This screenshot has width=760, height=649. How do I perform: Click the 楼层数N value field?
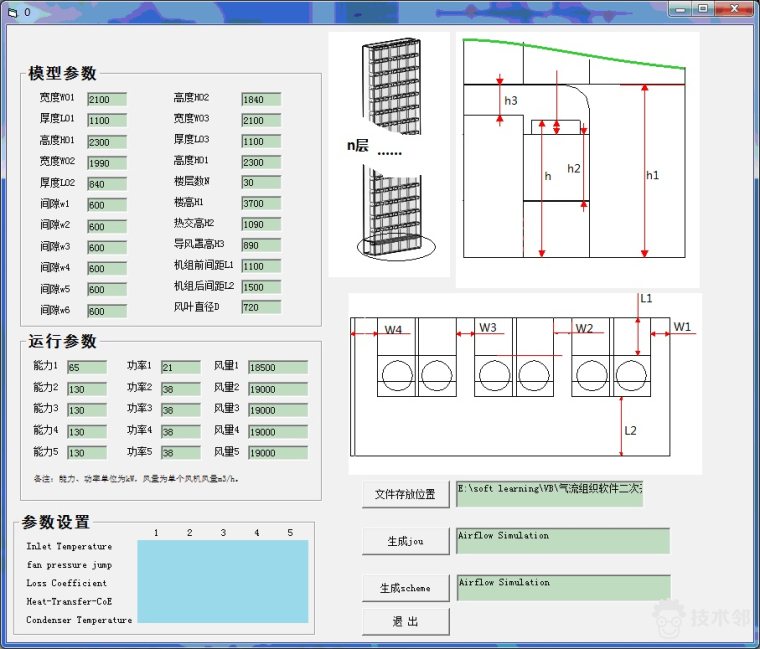point(260,182)
